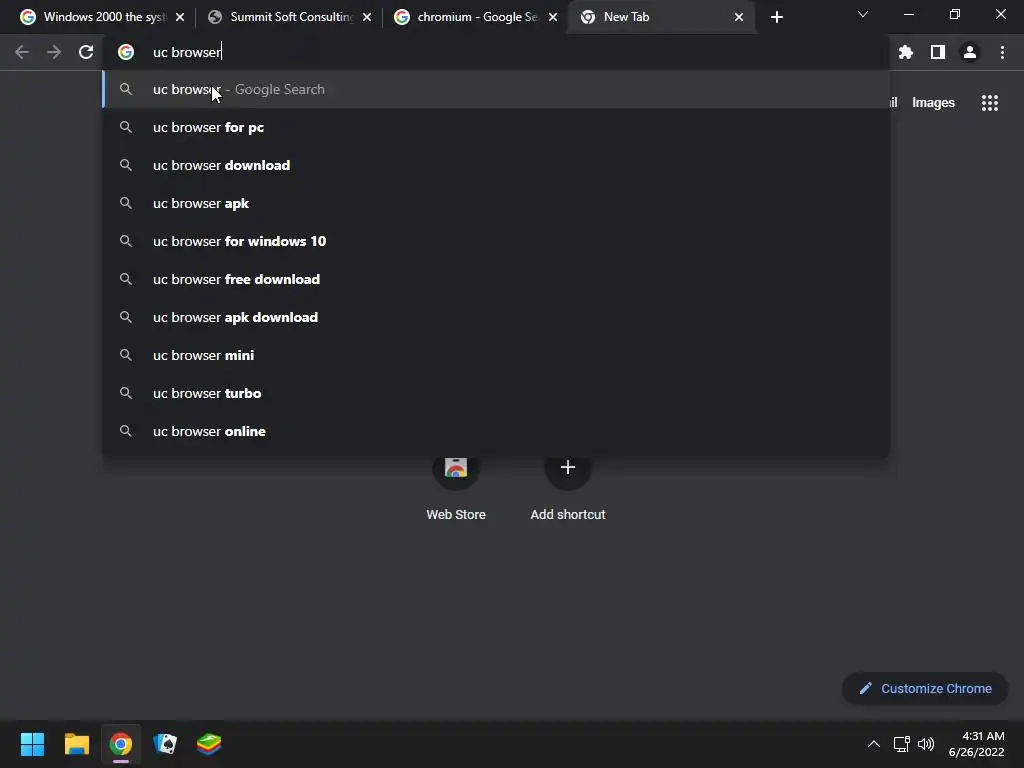Open the Images link
Image resolution: width=1024 pixels, height=768 pixels.
click(x=933, y=103)
